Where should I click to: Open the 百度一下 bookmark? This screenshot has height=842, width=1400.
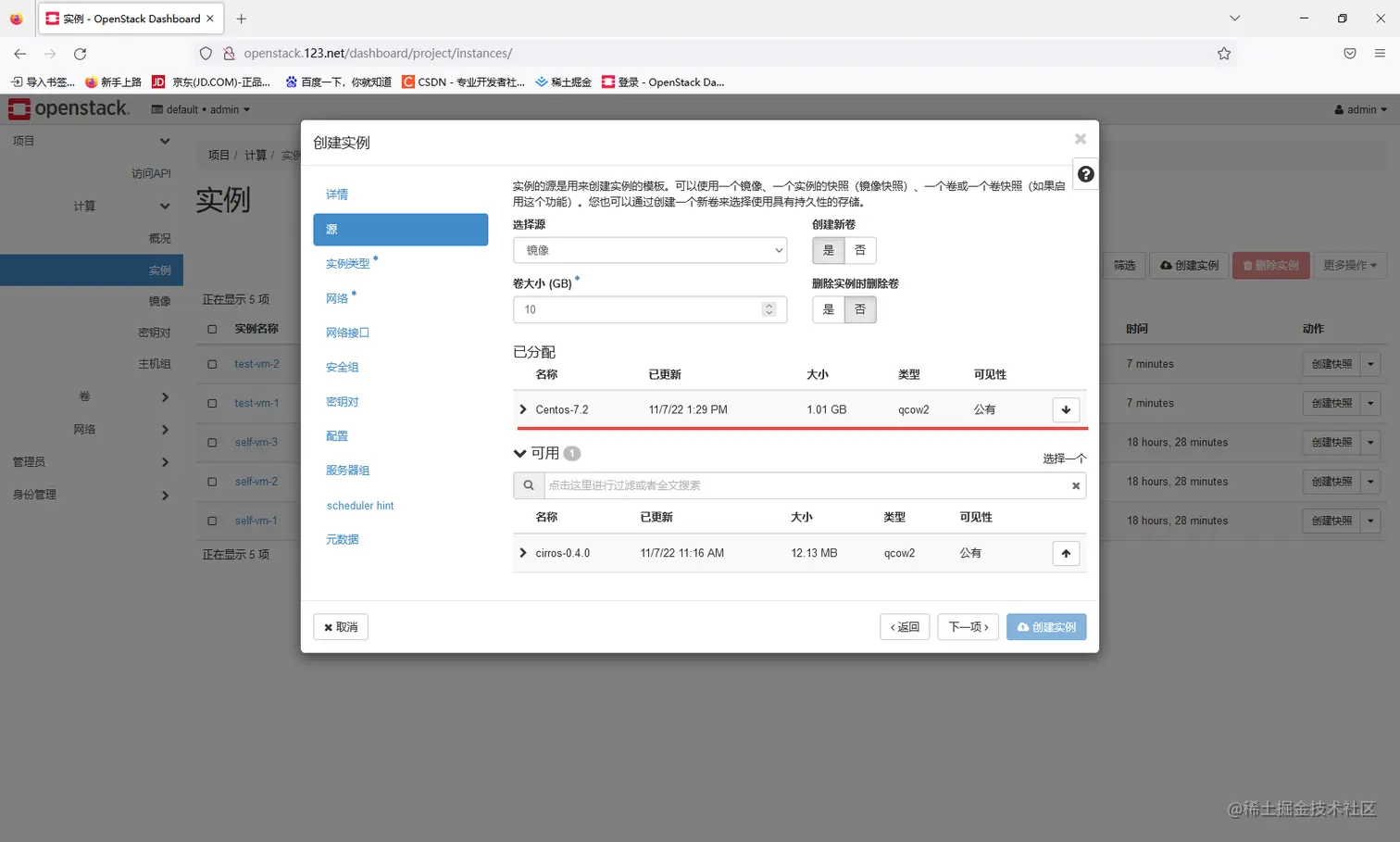point(338,82)
